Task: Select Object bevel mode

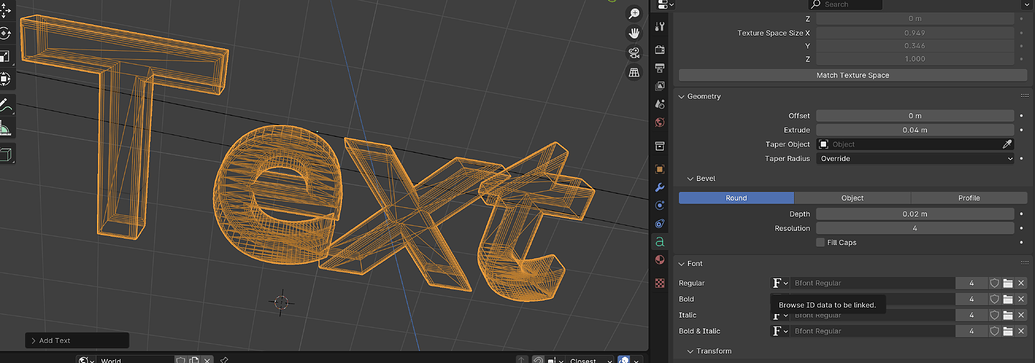Action: coord(852,198)
